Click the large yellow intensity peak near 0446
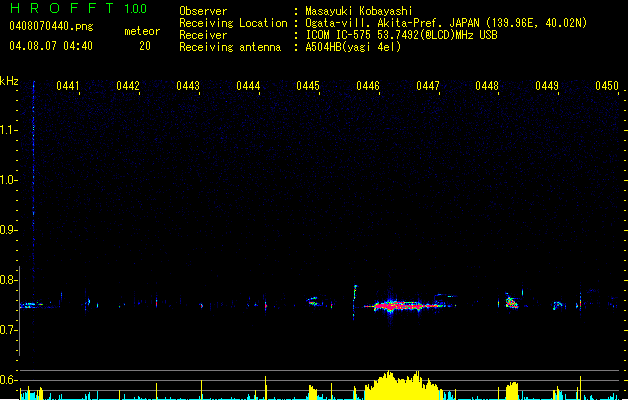 click(x=401, y=386)
